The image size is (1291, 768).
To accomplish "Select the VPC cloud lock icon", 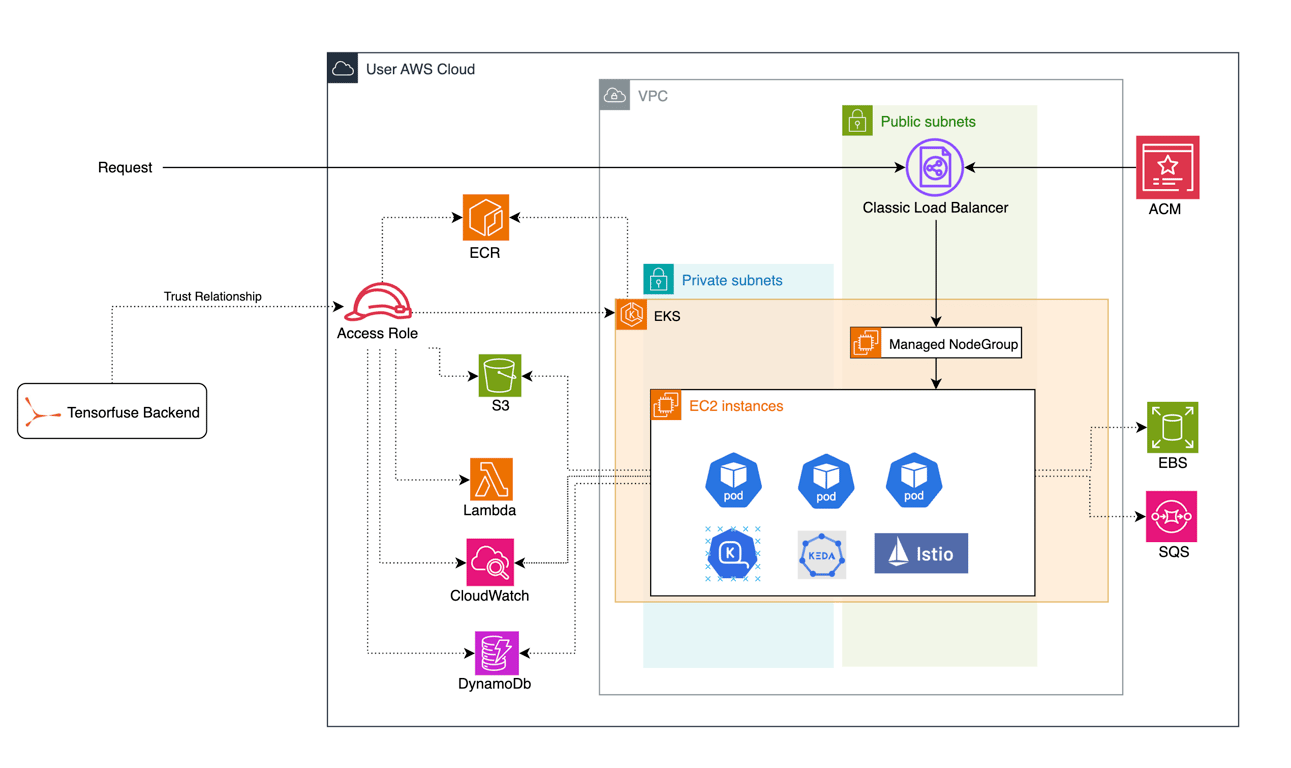I will [614, 96].
